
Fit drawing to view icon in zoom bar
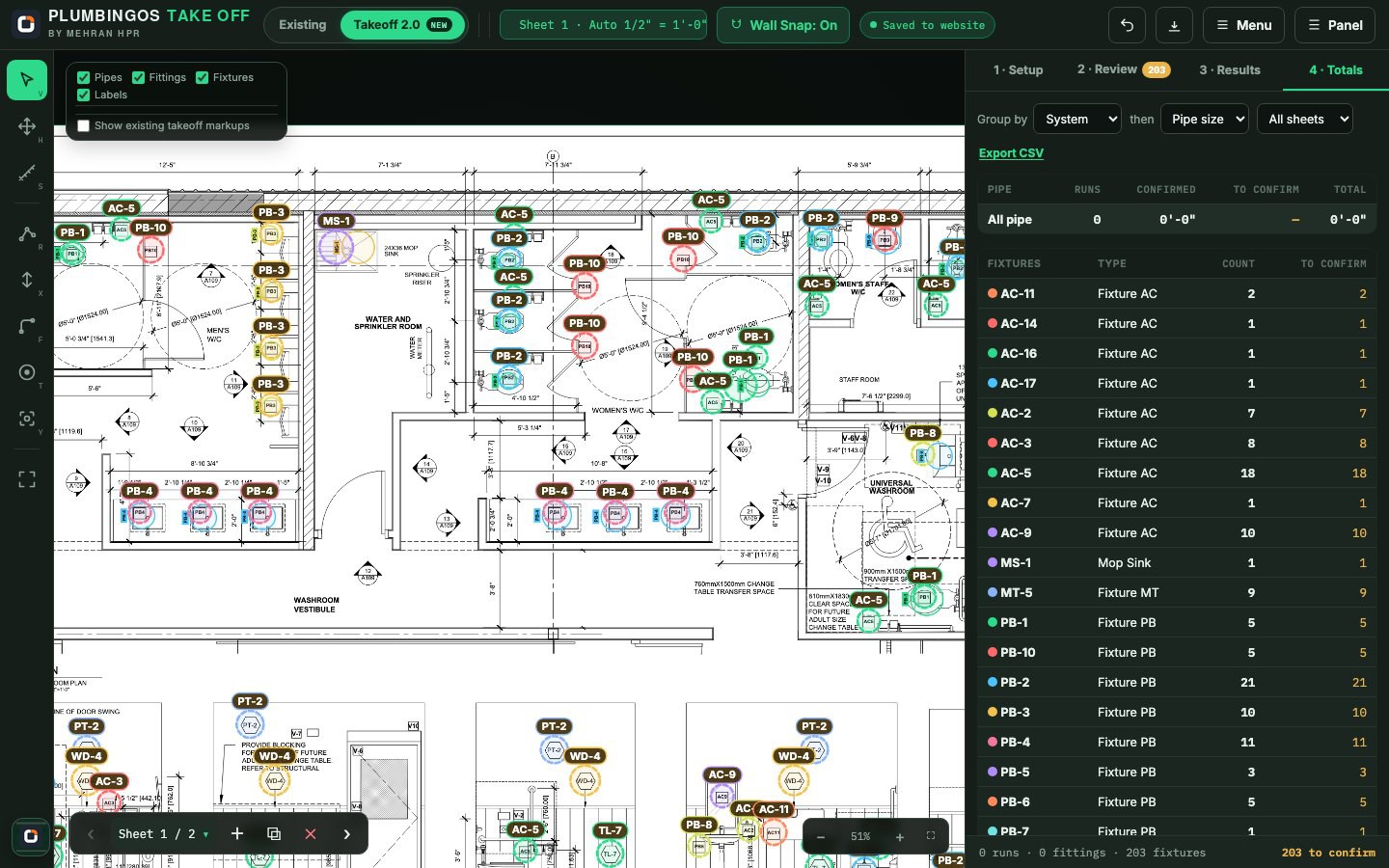(931, 836)
